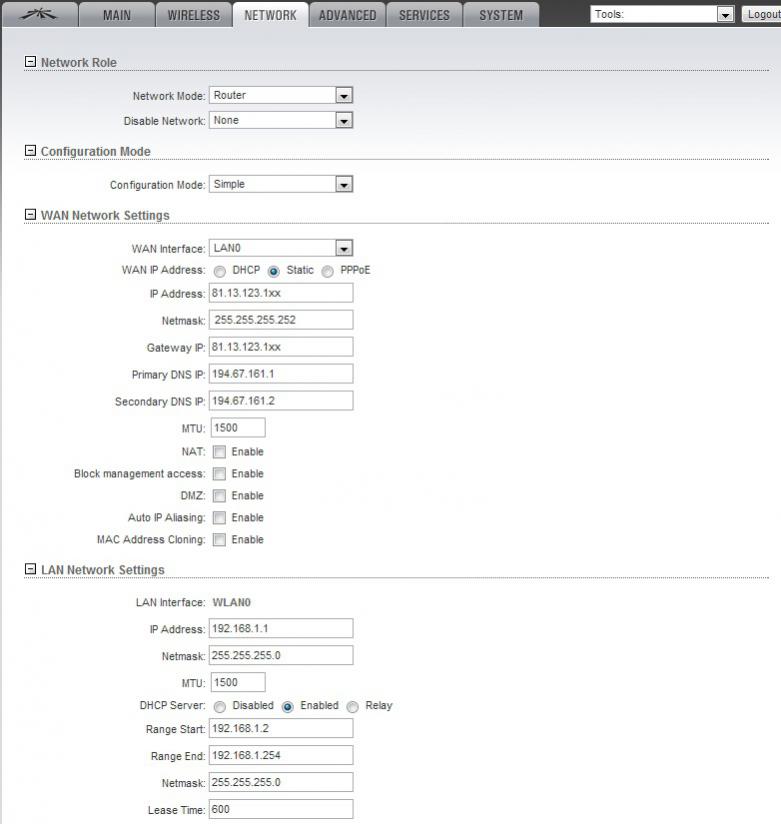Select DHCP for WAN IP Address
This screenshot has height=824, width=781.
click(x=219, y=271)
